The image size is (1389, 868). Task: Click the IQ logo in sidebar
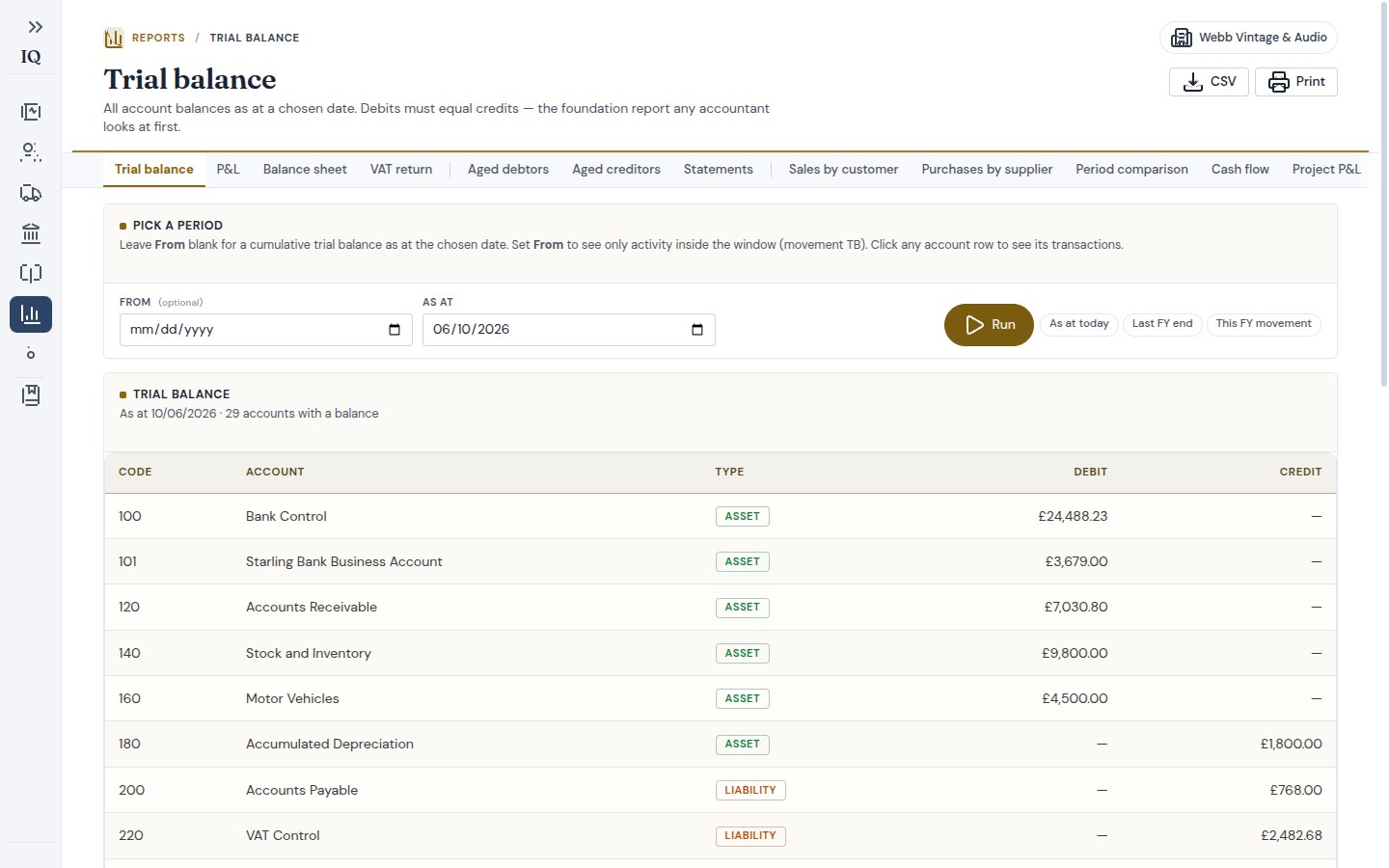click(x=31, y=57)
